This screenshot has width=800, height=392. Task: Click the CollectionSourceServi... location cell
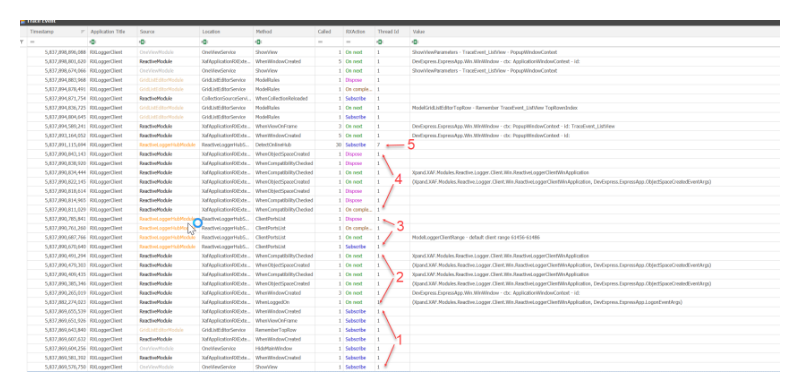[226, 98]
